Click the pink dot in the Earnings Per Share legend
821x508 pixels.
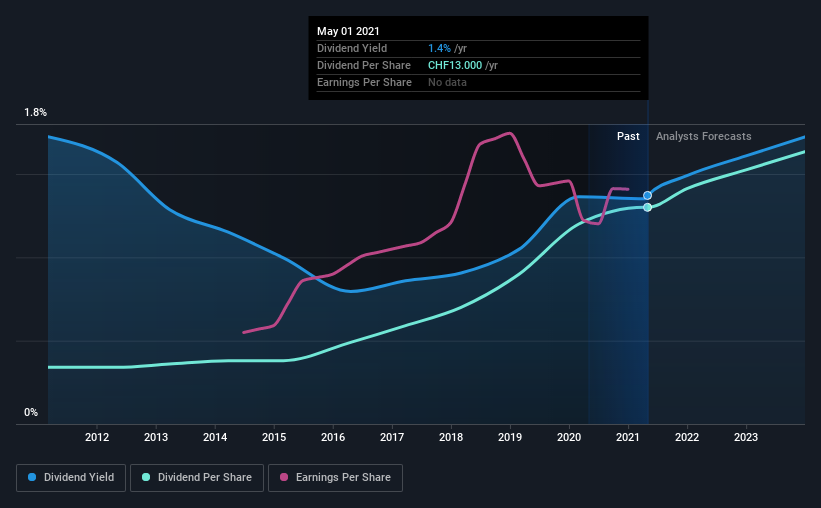click(283, 478)
